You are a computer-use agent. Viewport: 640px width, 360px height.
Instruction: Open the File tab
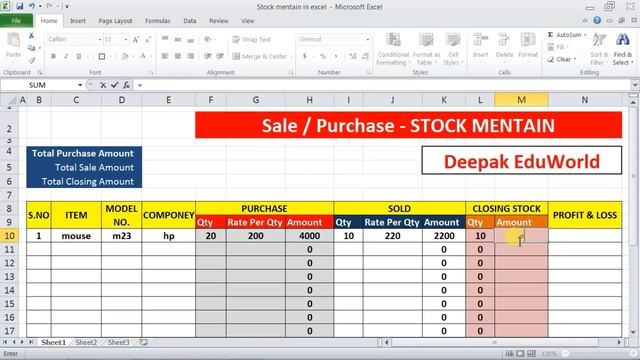[16, 21]
